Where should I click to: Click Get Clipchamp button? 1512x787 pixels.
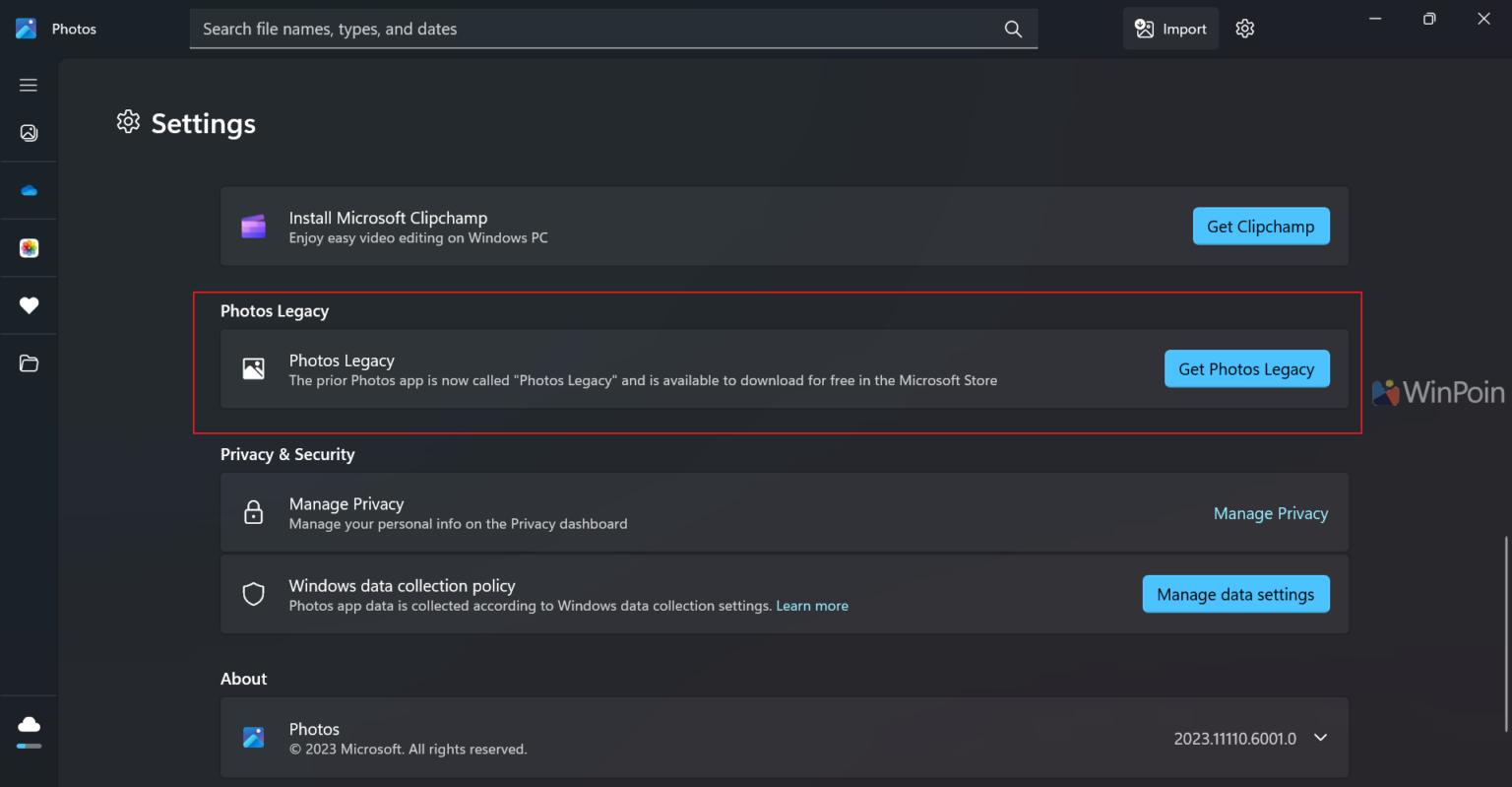pos(1260,227)
